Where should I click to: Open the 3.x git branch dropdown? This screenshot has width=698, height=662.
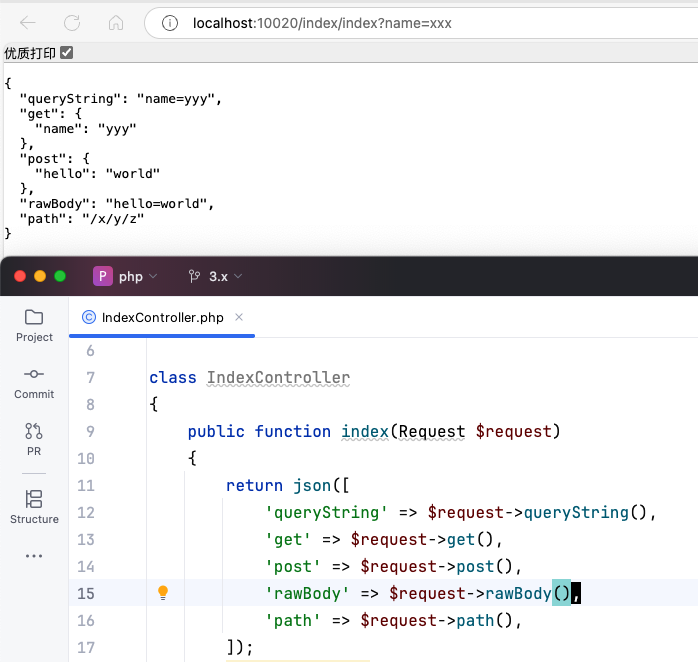215,276
